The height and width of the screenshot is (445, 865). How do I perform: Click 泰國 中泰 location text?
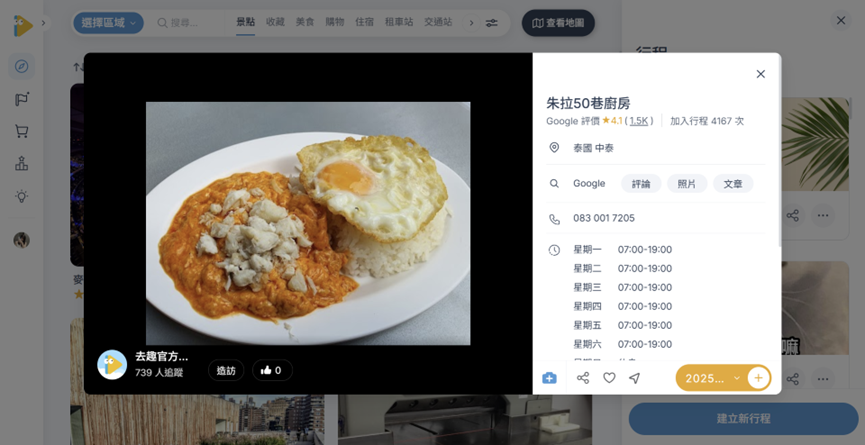pos(593,148)
